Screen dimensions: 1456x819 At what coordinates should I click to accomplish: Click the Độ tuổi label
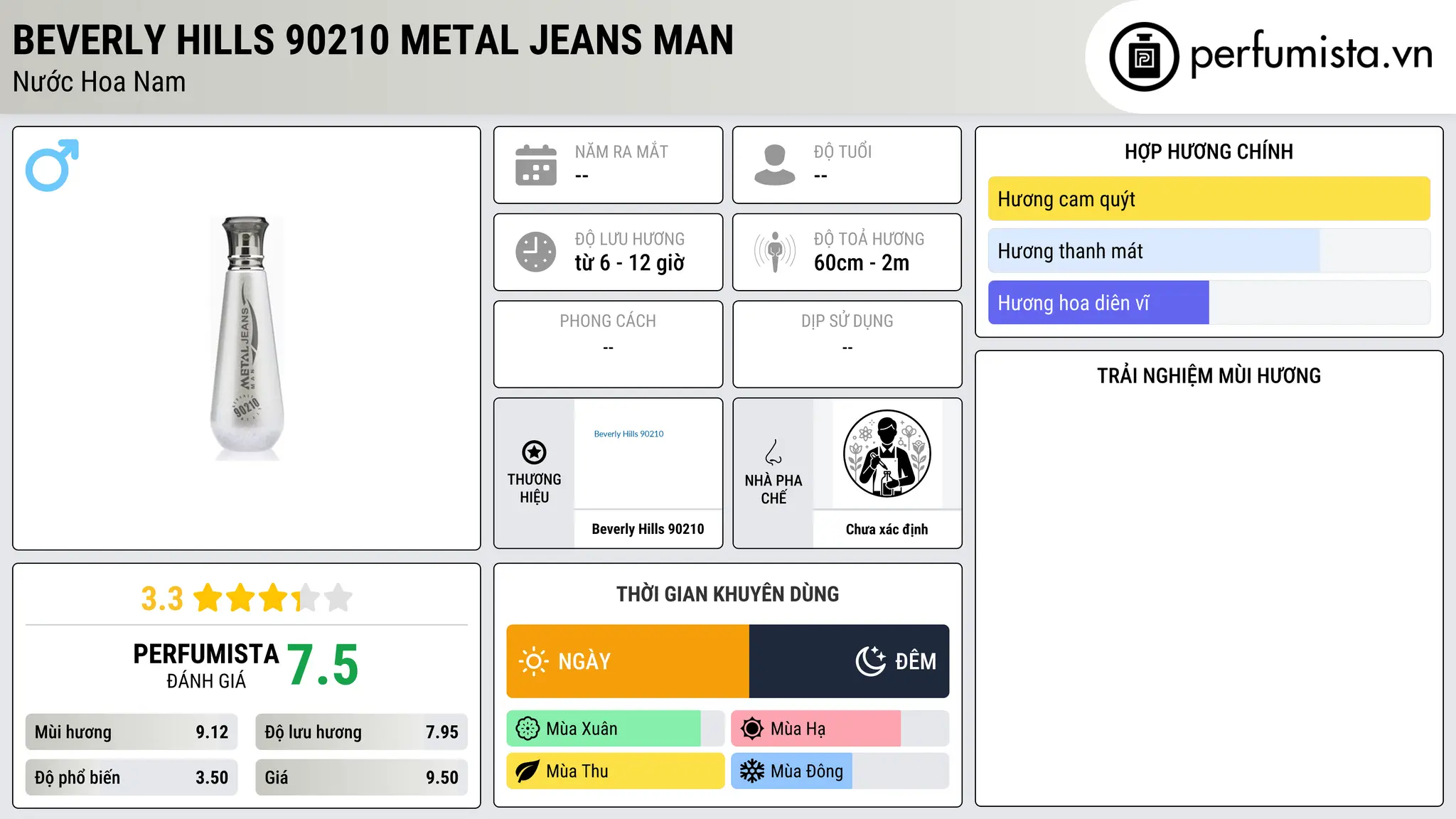pyautogui.click(x=842, y=151)
